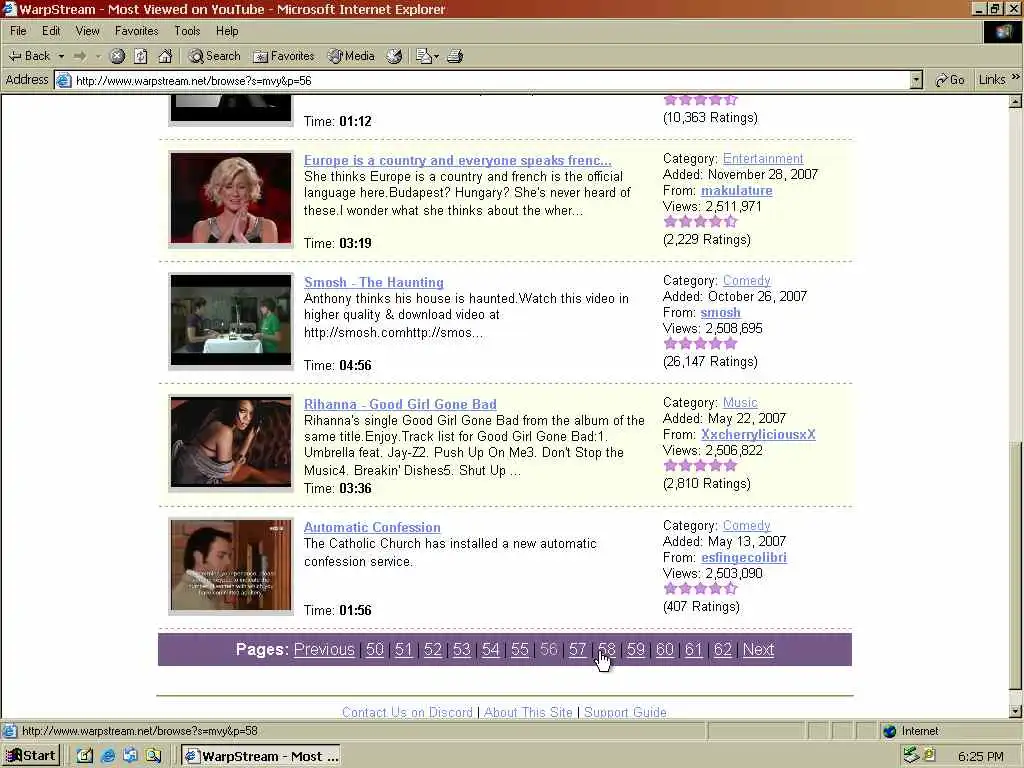
Task: Click the Automatic Confession thumbnail
Action: (231, 565)
